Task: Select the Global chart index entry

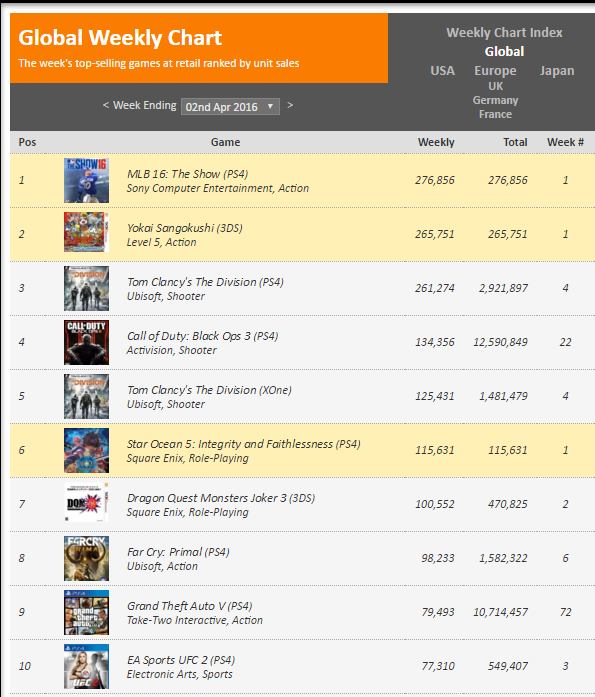Action: tap(504, 52)
